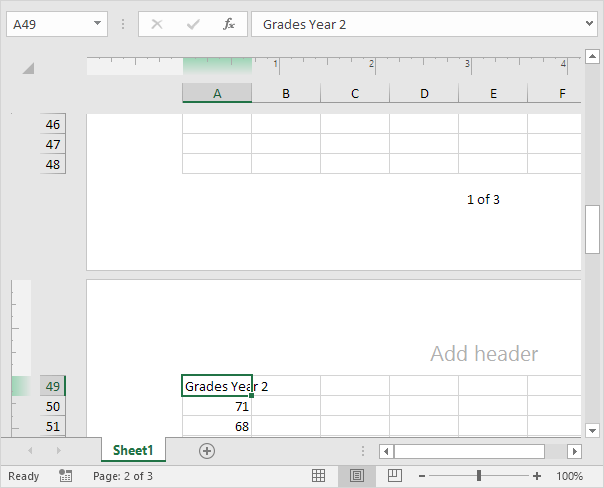The image size is (604, 488).
Task: Click Add header area
Action: [484, 354]
